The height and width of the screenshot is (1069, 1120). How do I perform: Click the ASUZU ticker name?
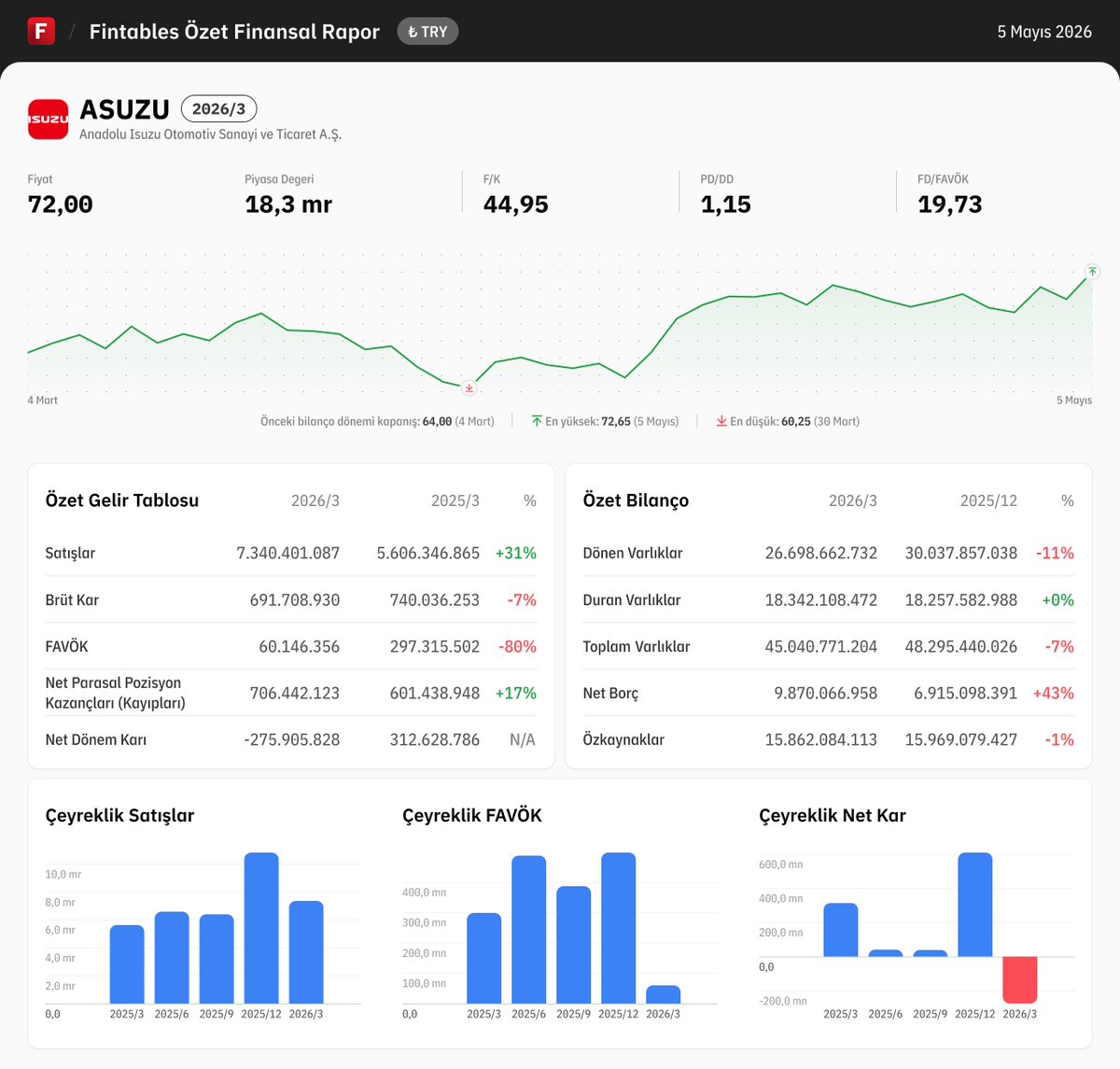(x=124, y=109)
